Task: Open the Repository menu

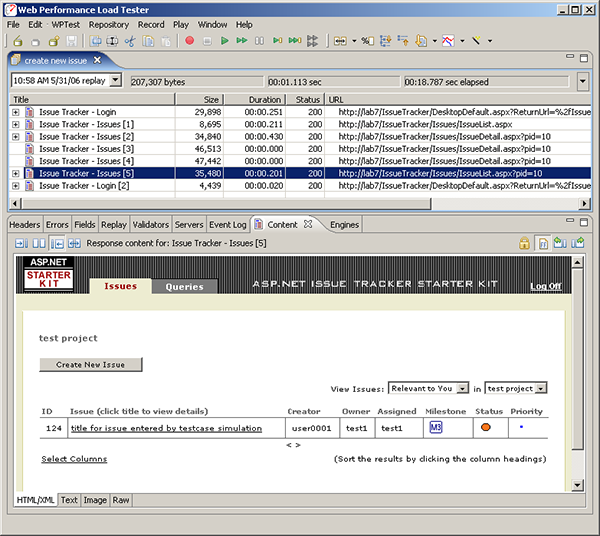Action: coord(109,25)
